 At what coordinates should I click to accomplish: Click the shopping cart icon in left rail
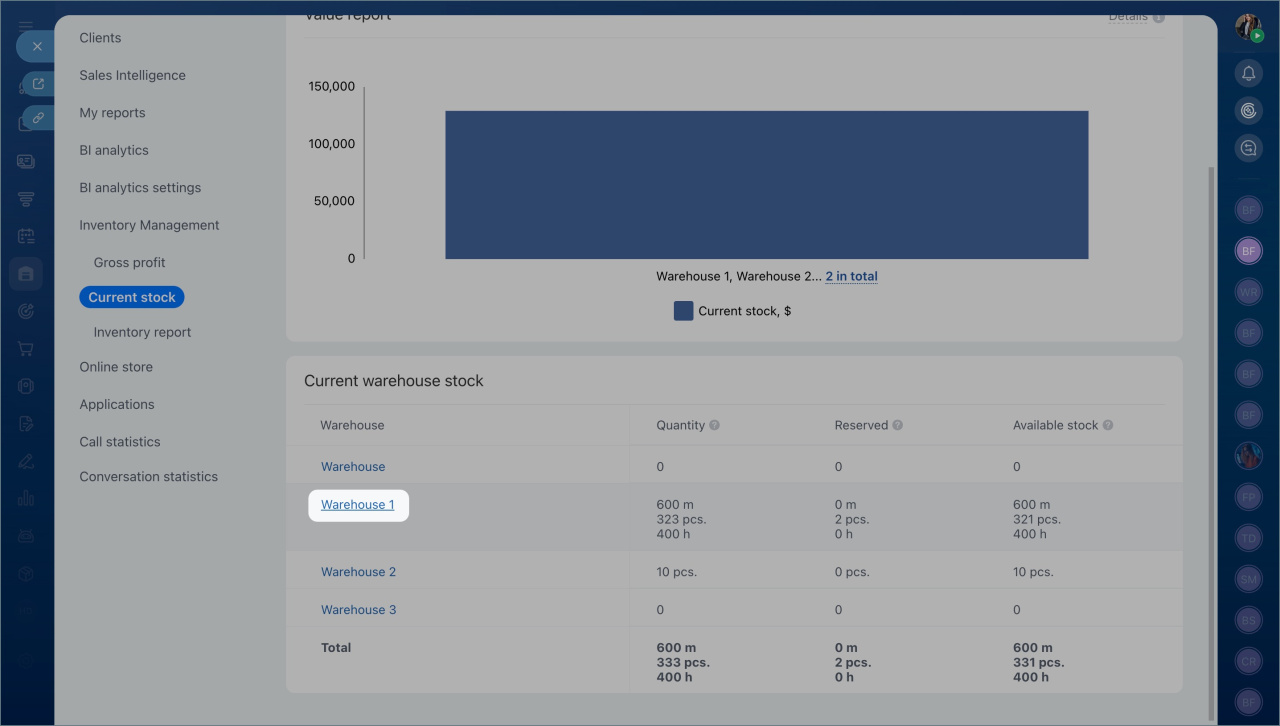(26, 349)
